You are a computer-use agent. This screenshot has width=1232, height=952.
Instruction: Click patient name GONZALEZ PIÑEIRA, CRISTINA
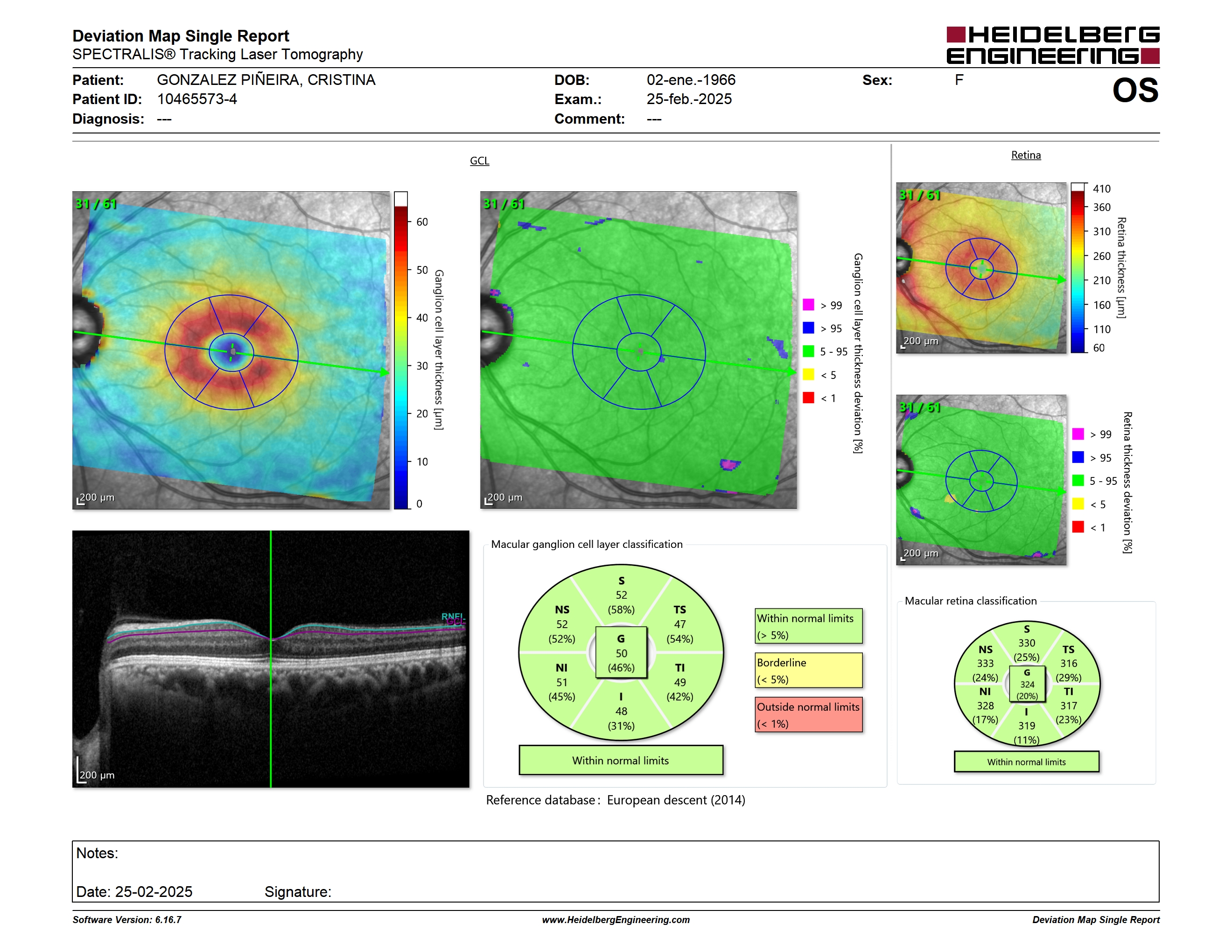click(266, 80)
